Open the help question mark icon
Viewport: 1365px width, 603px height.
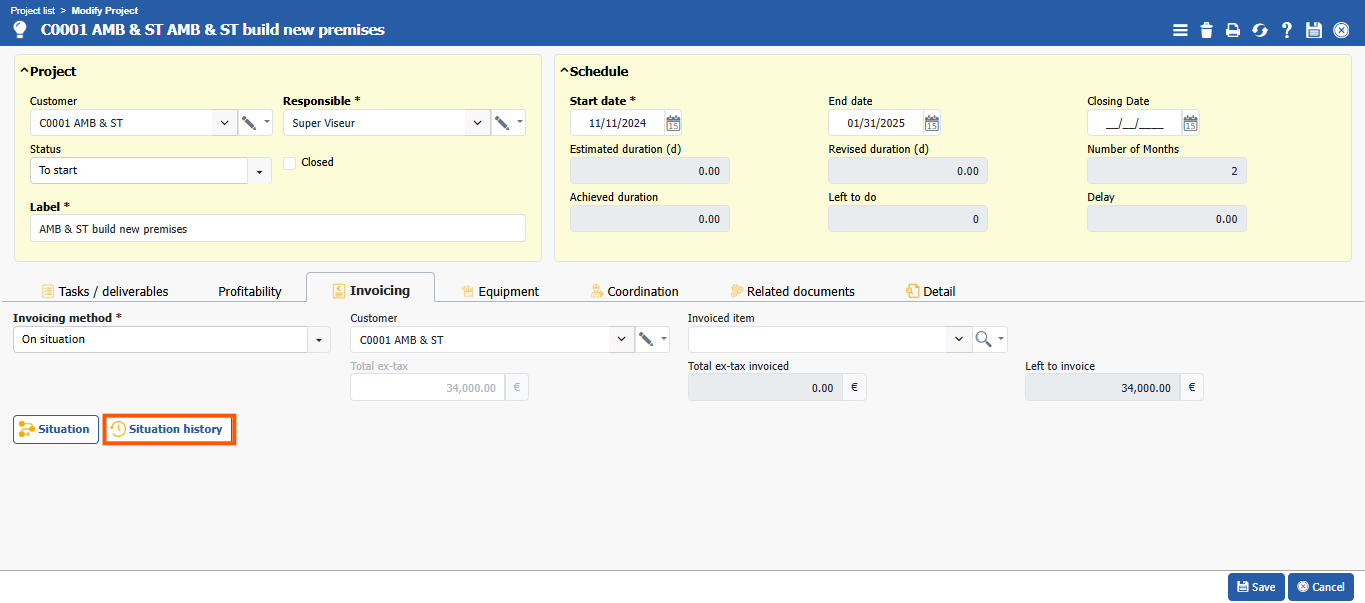tap(1287, 30)
